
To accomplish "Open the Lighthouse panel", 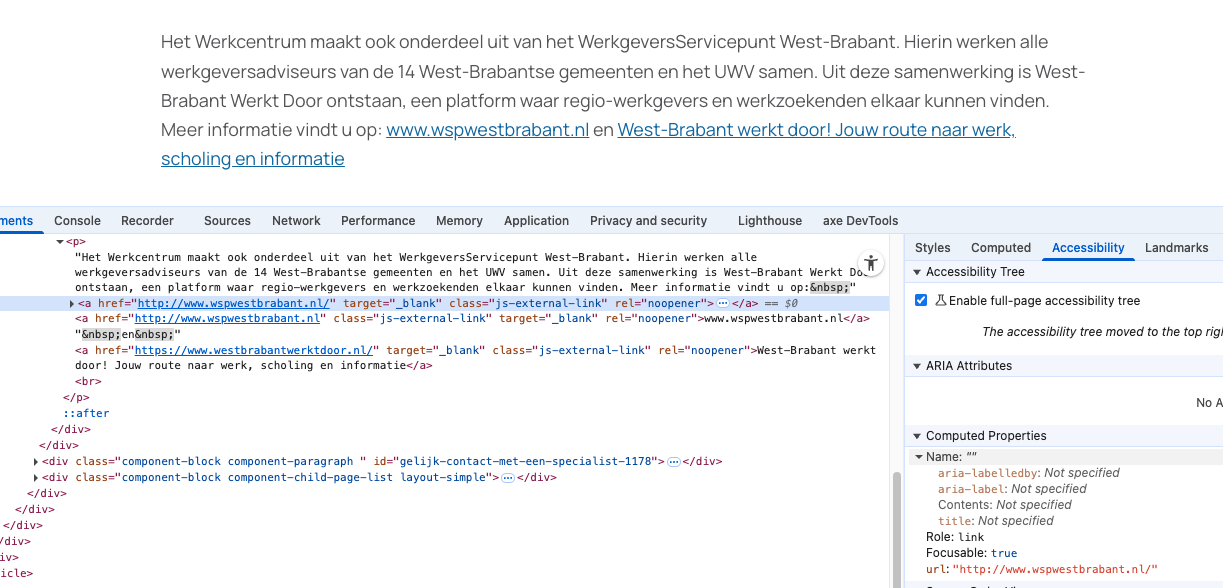I will (770, 220).
